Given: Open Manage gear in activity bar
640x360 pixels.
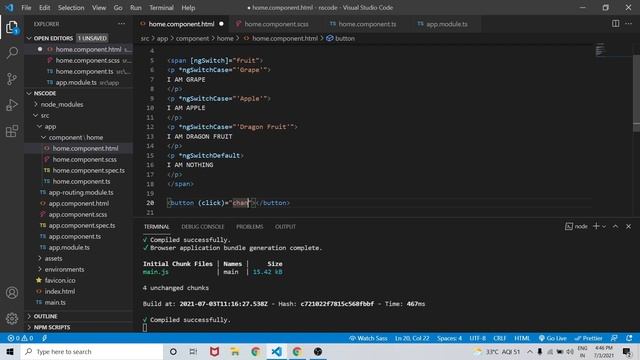Looking at the screenshot, I should tap(12, 318).
